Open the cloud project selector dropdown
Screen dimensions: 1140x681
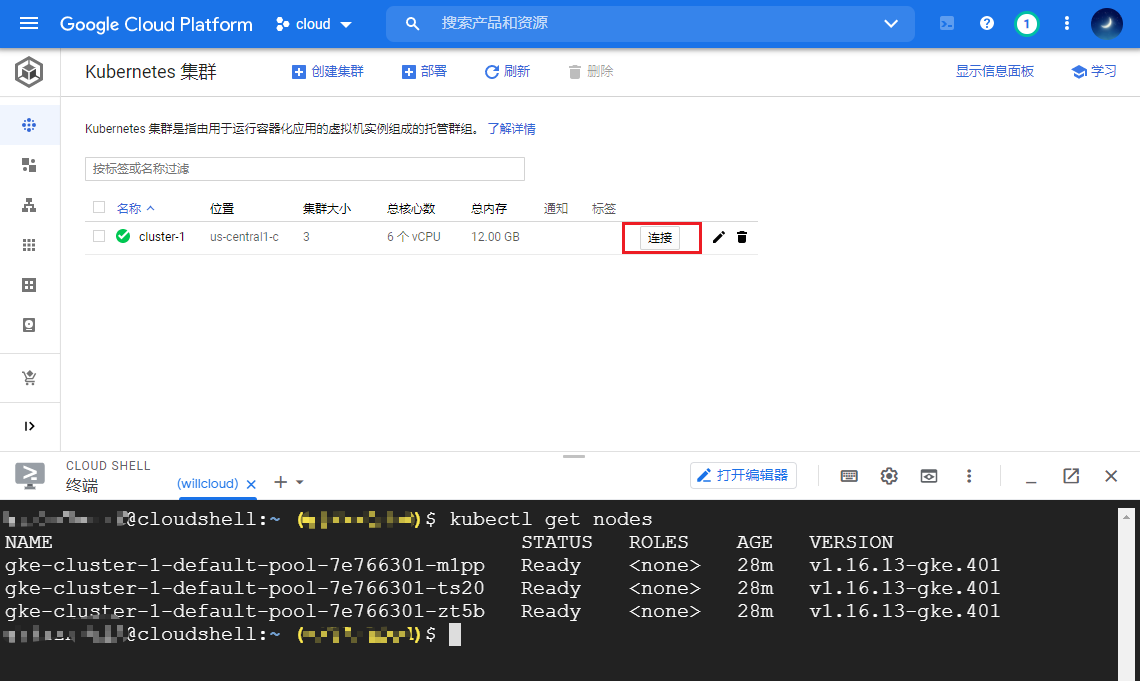(314, 24)
